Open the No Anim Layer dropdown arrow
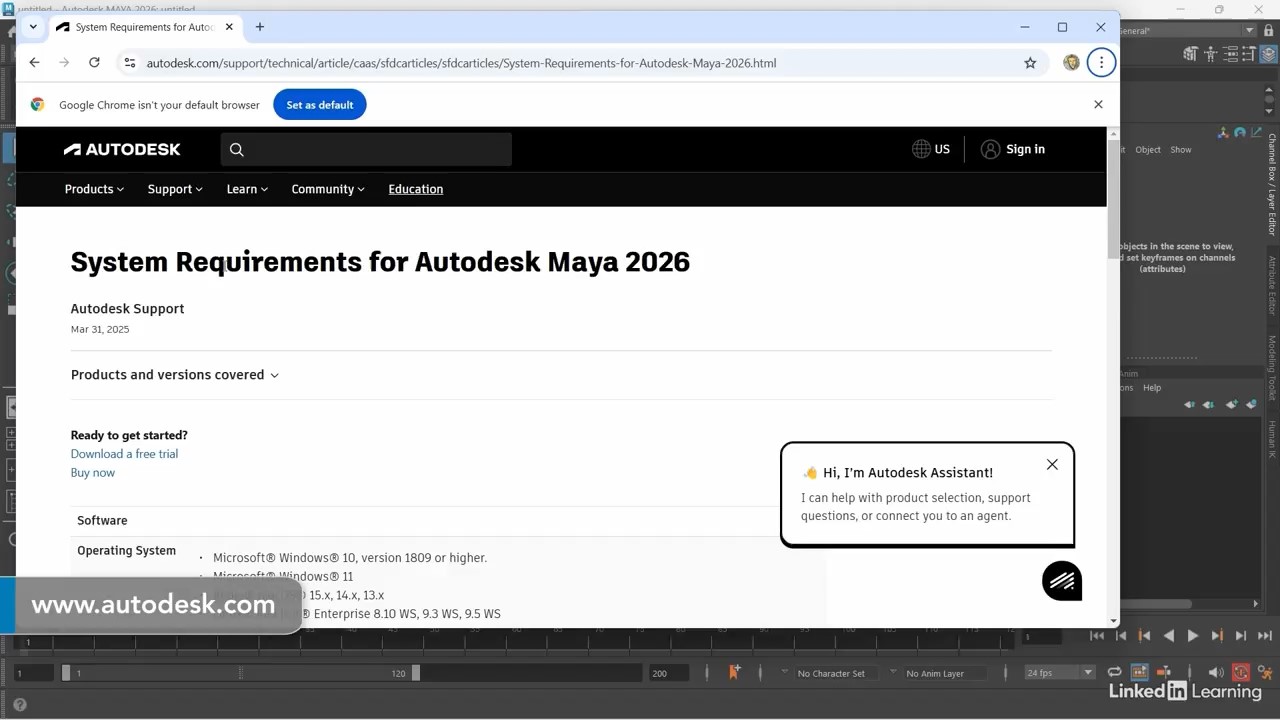Viewport: 1280px width, 720px height. click(x=893, y=673)
